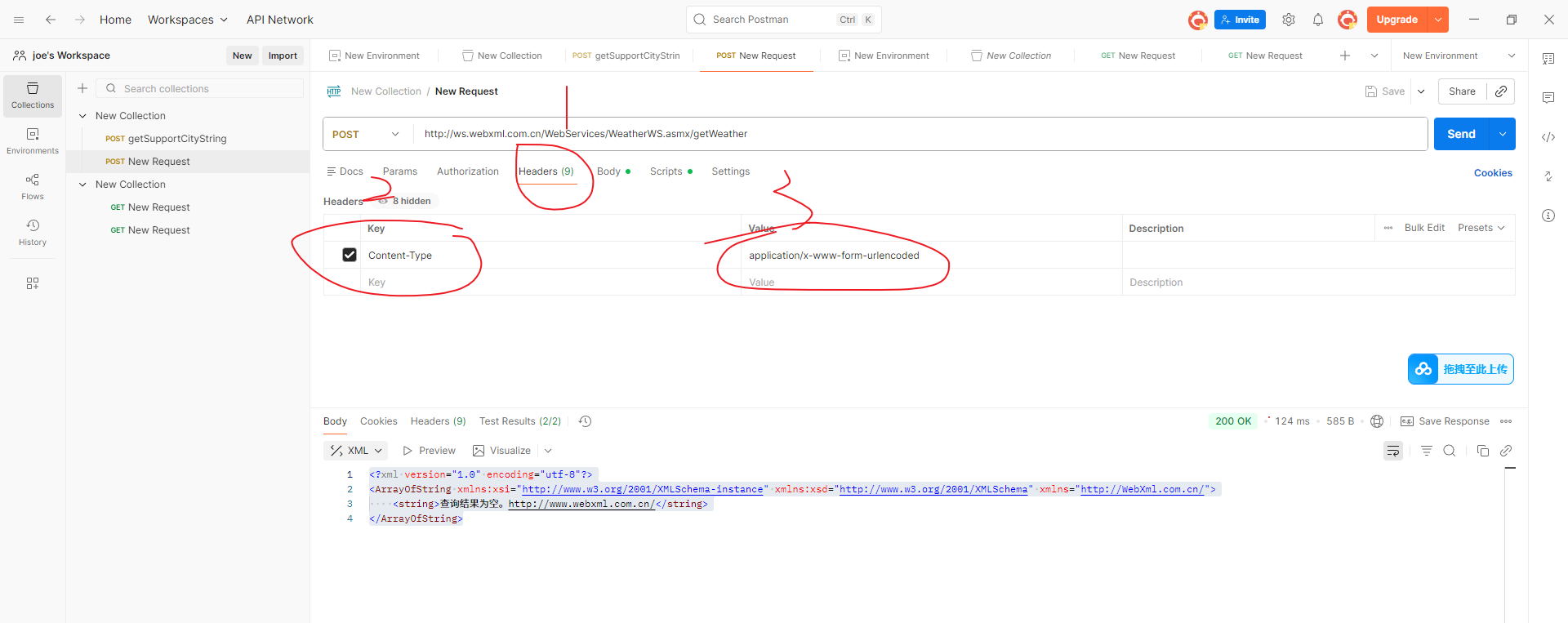Click the Share button

point(1462,91)
